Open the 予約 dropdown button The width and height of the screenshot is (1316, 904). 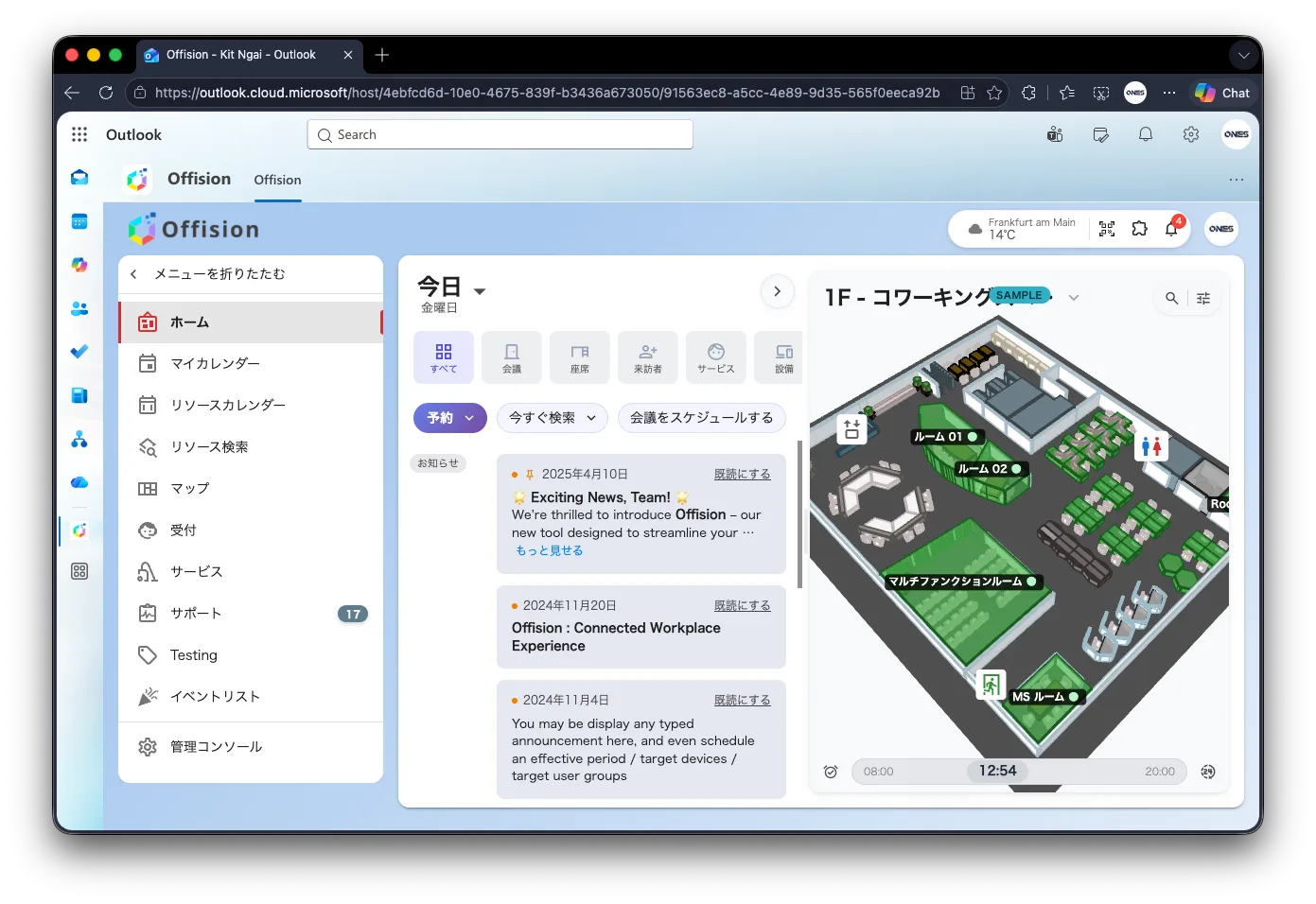coord(450,418)
